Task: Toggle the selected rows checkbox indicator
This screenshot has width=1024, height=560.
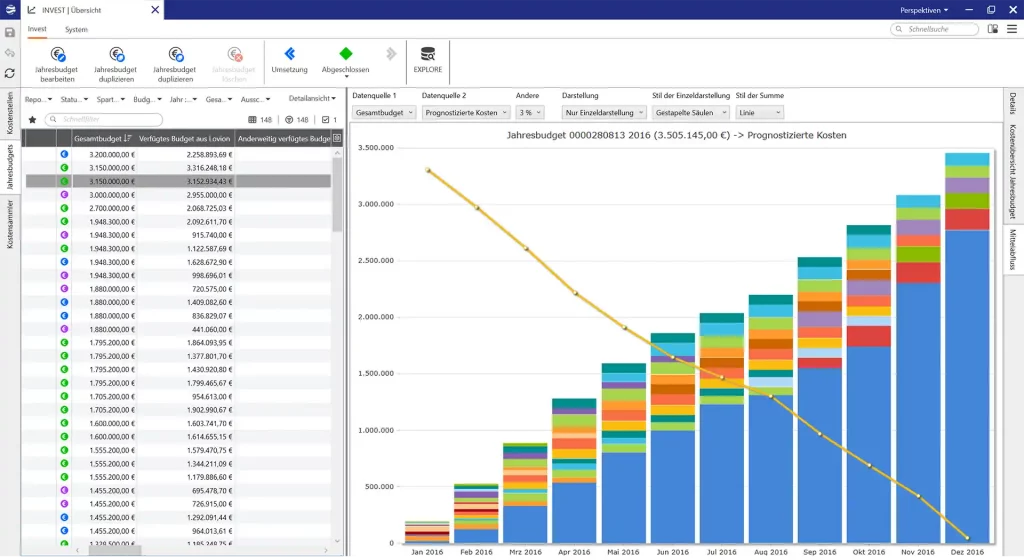Action: [x=325, y=119]
